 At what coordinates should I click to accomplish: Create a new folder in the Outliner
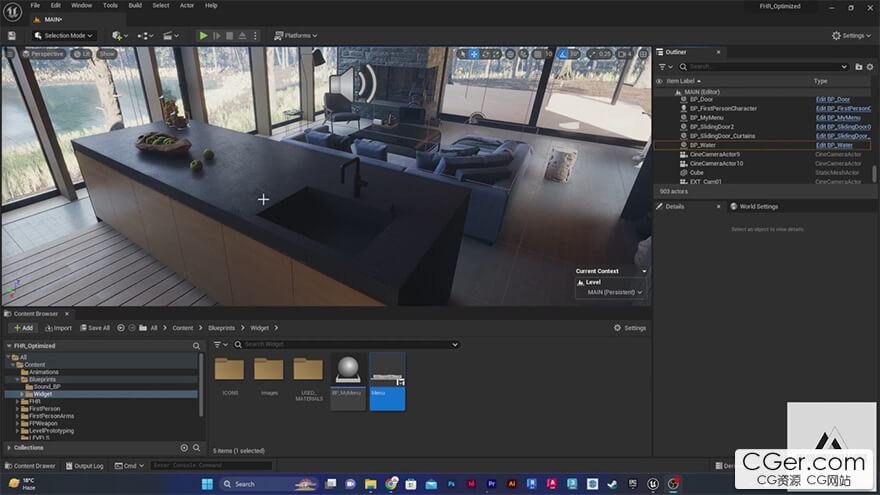859,67
